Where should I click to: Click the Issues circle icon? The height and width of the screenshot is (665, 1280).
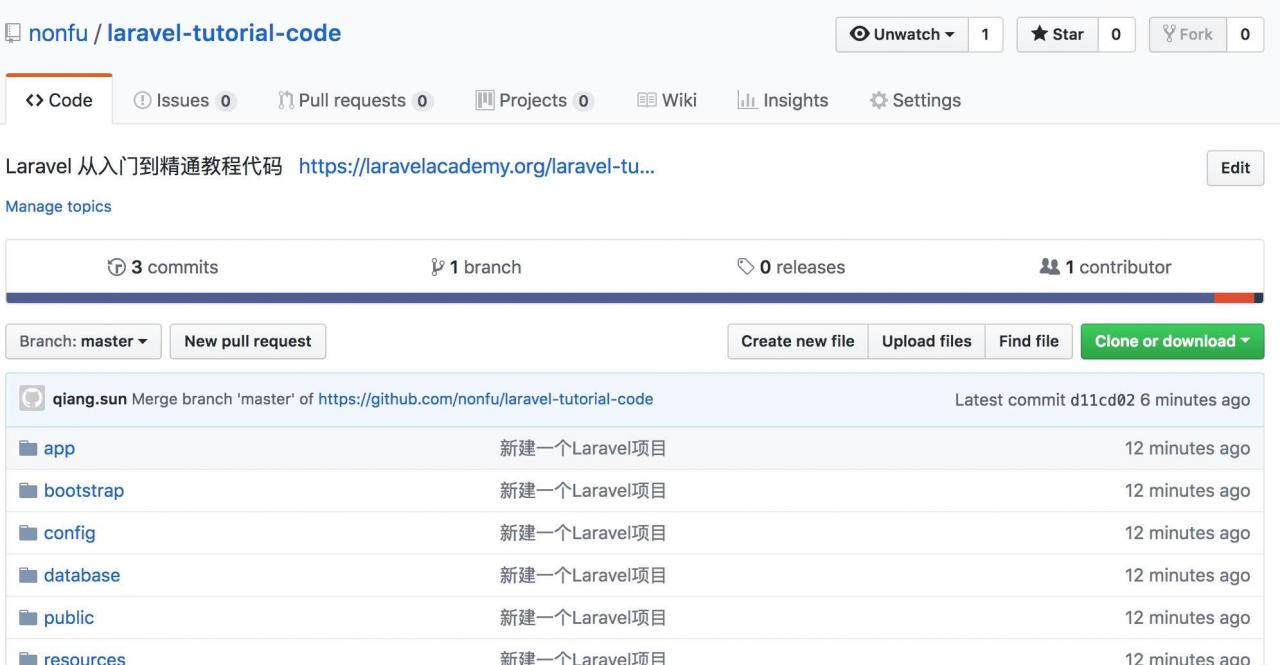(143, 100)
